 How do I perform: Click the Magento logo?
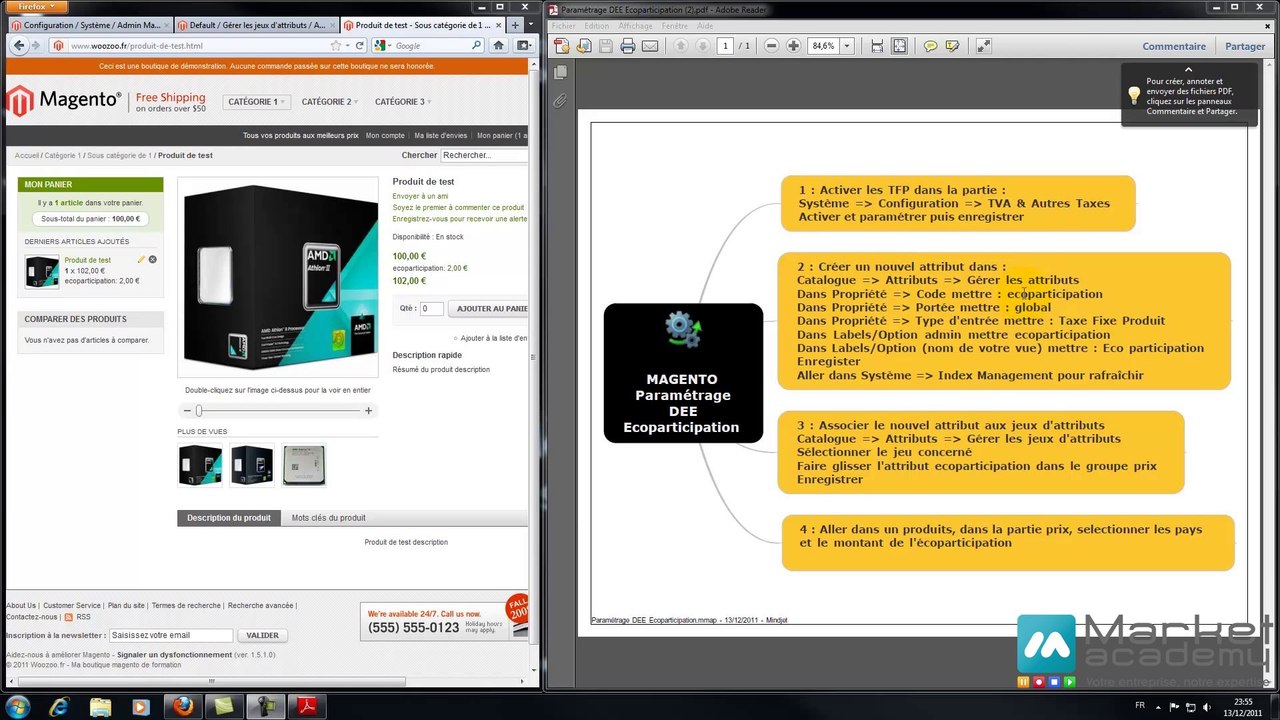click(x=64, y=101)
